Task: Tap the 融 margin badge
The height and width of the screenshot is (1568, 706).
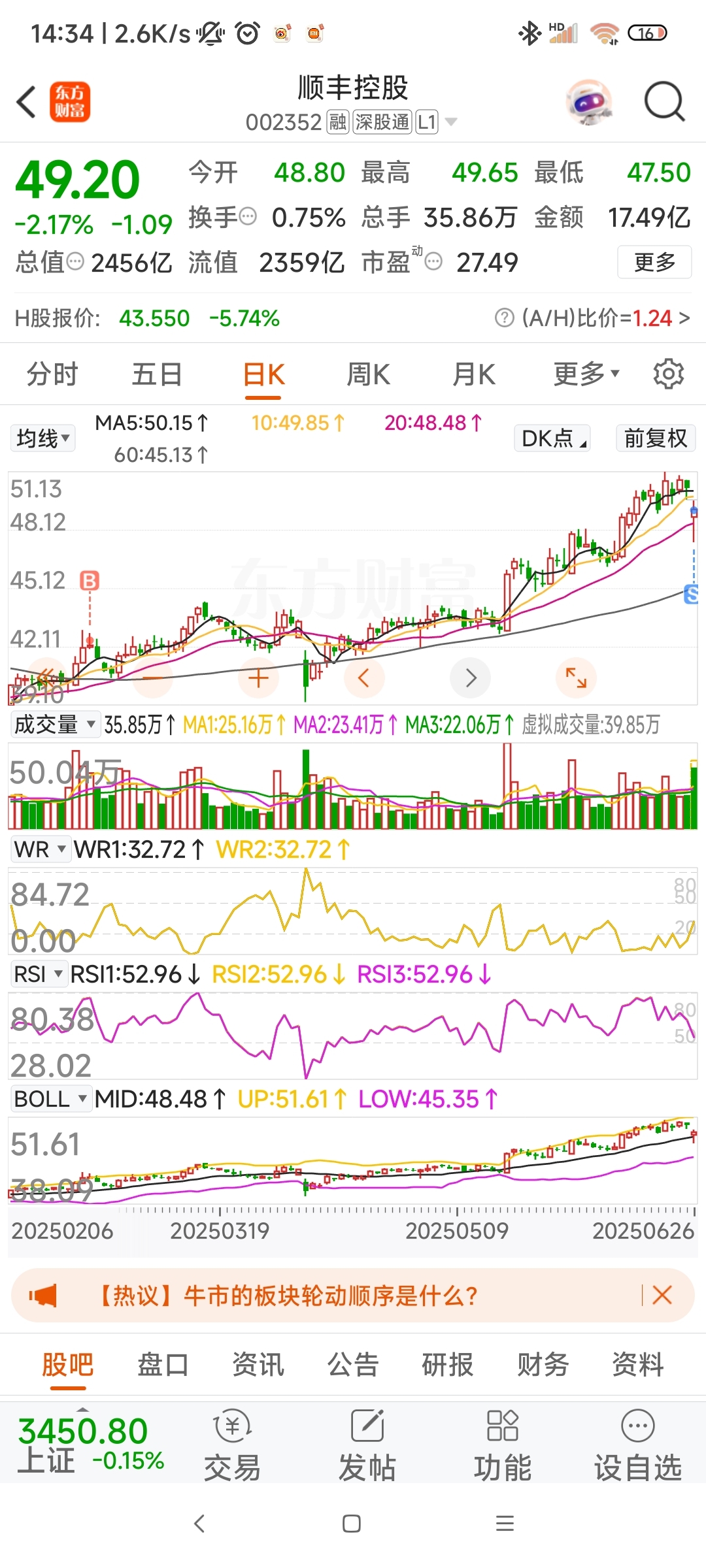Action: 337,122
